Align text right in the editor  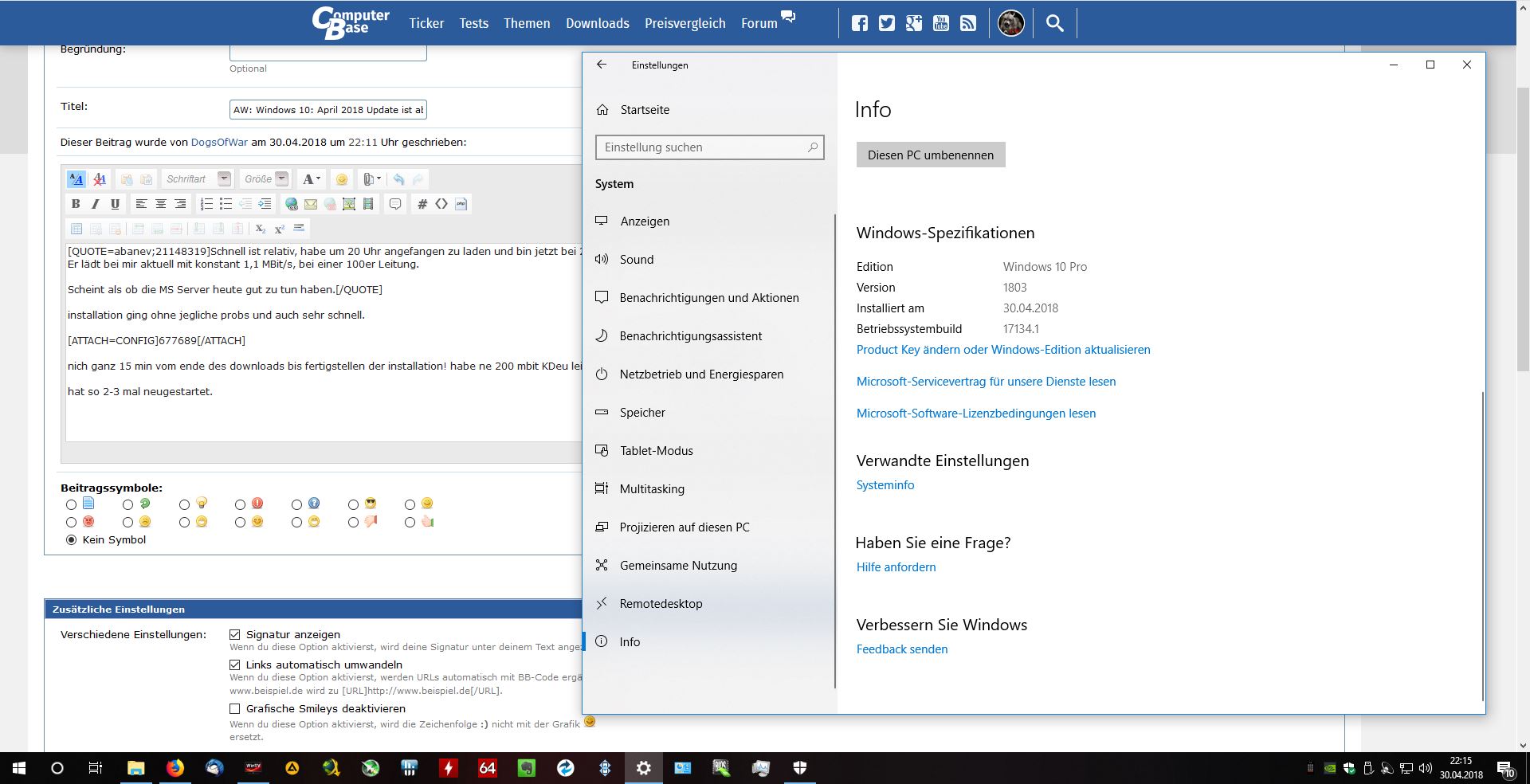click(x=180, y=204)
